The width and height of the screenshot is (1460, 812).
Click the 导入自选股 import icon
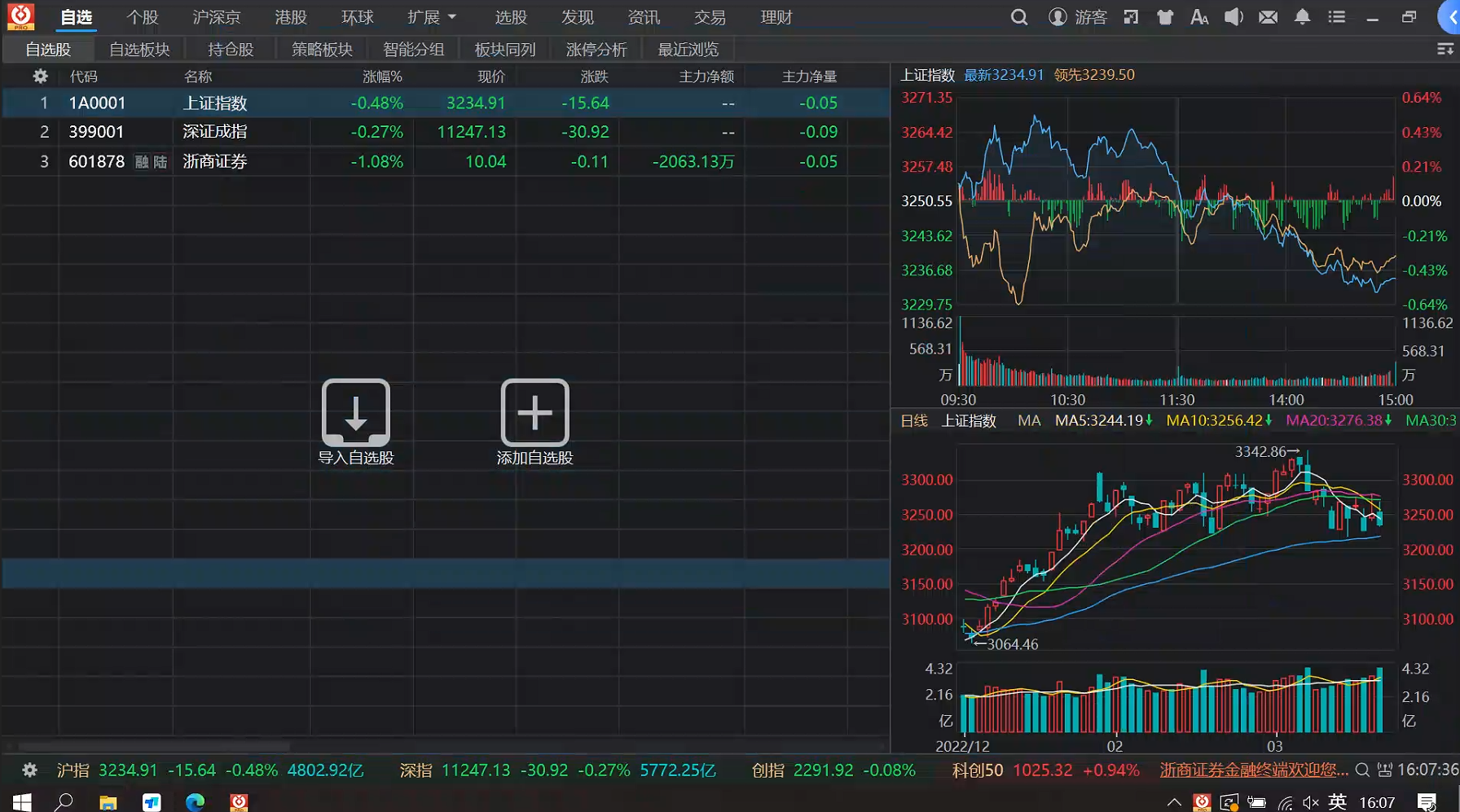point(355,412)
